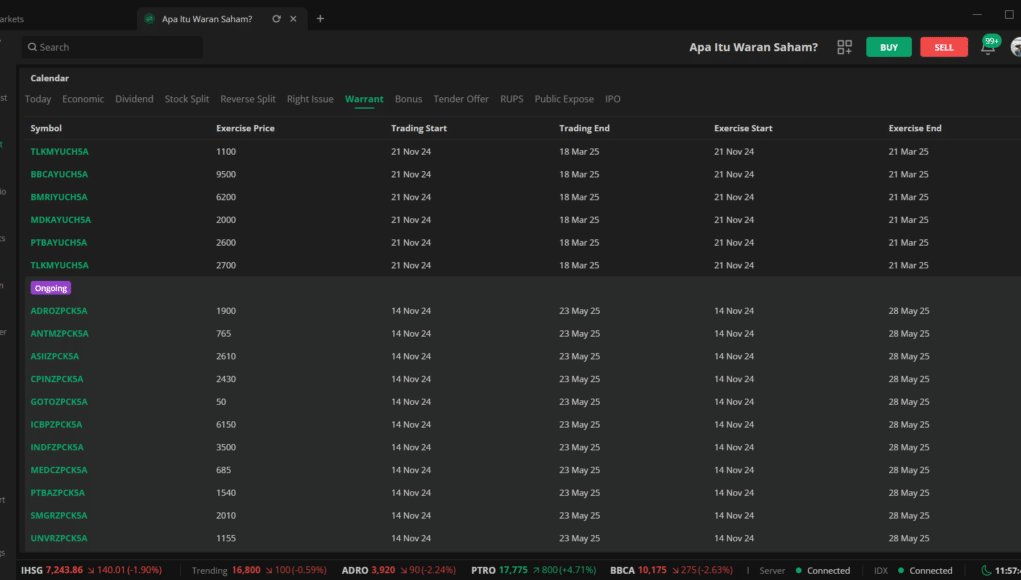This screenshot has height=580, width=1021.
Task: Close the Apa Itu Waran Saham tab
Action: pyautogui.click(x=293, y=19)
